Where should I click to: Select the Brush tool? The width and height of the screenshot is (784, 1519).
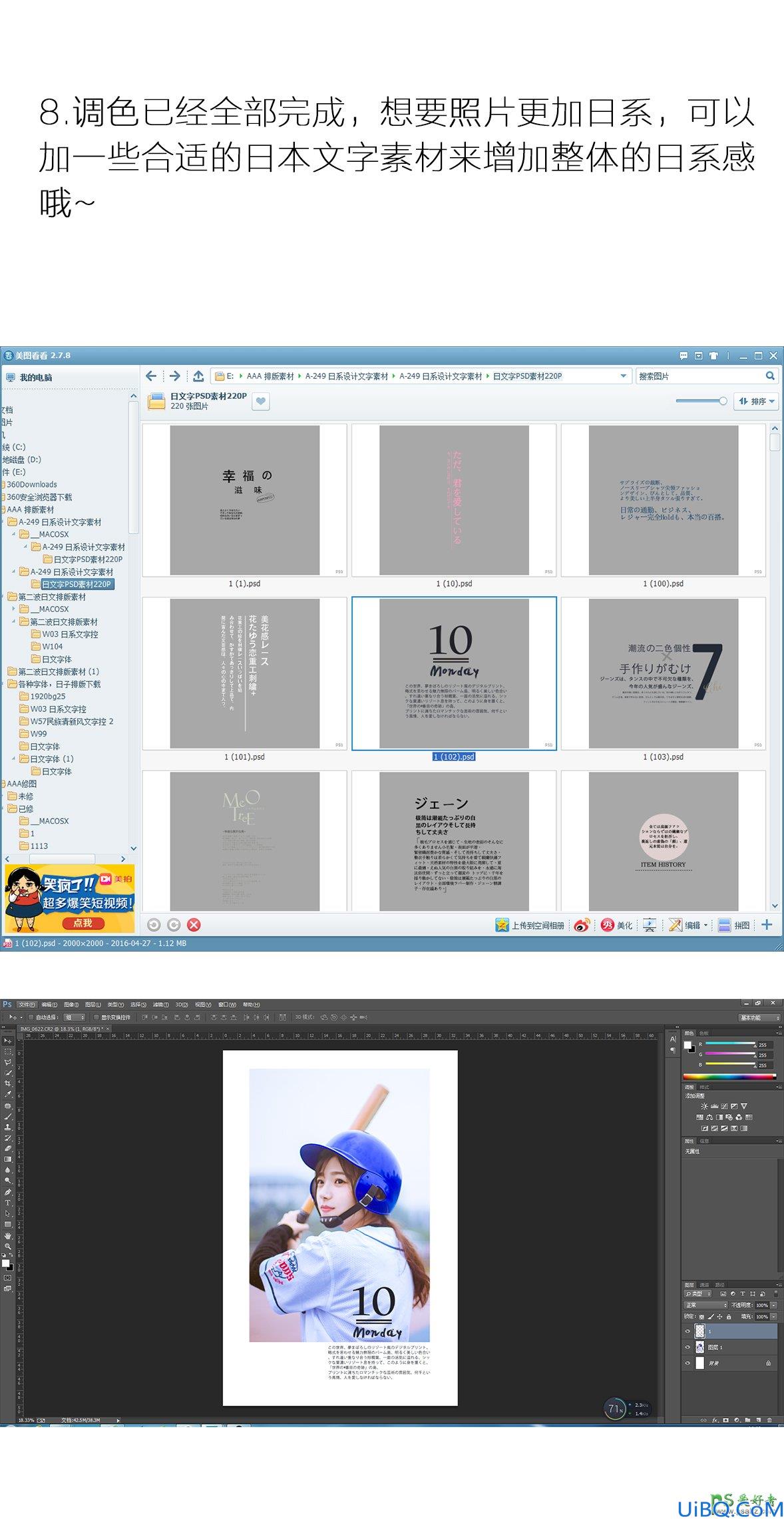[7, 1116]
